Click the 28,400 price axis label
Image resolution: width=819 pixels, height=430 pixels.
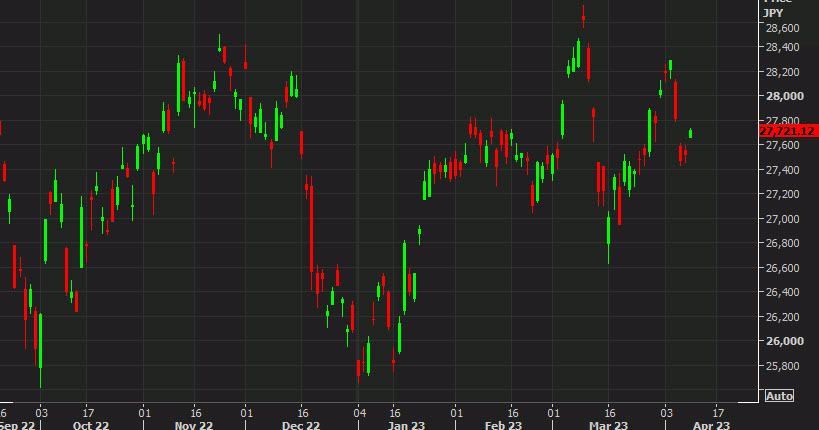(782, 48)
